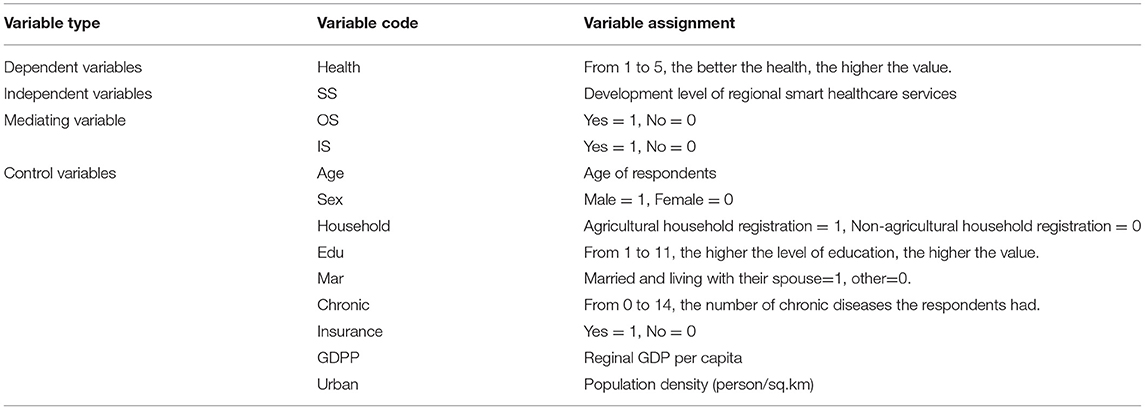Image resolution: width=1145 pixels, height=410 pixels.
Task: Select the Mediating variable row label
Action: coord(64,121)
